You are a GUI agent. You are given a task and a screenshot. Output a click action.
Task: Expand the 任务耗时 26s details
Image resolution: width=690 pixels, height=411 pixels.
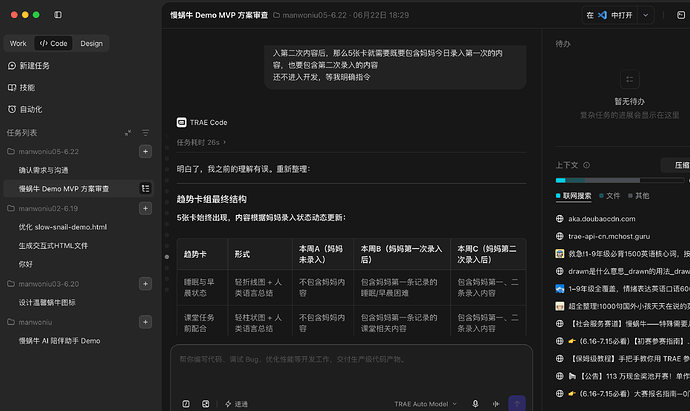click(x=202, y=143)
